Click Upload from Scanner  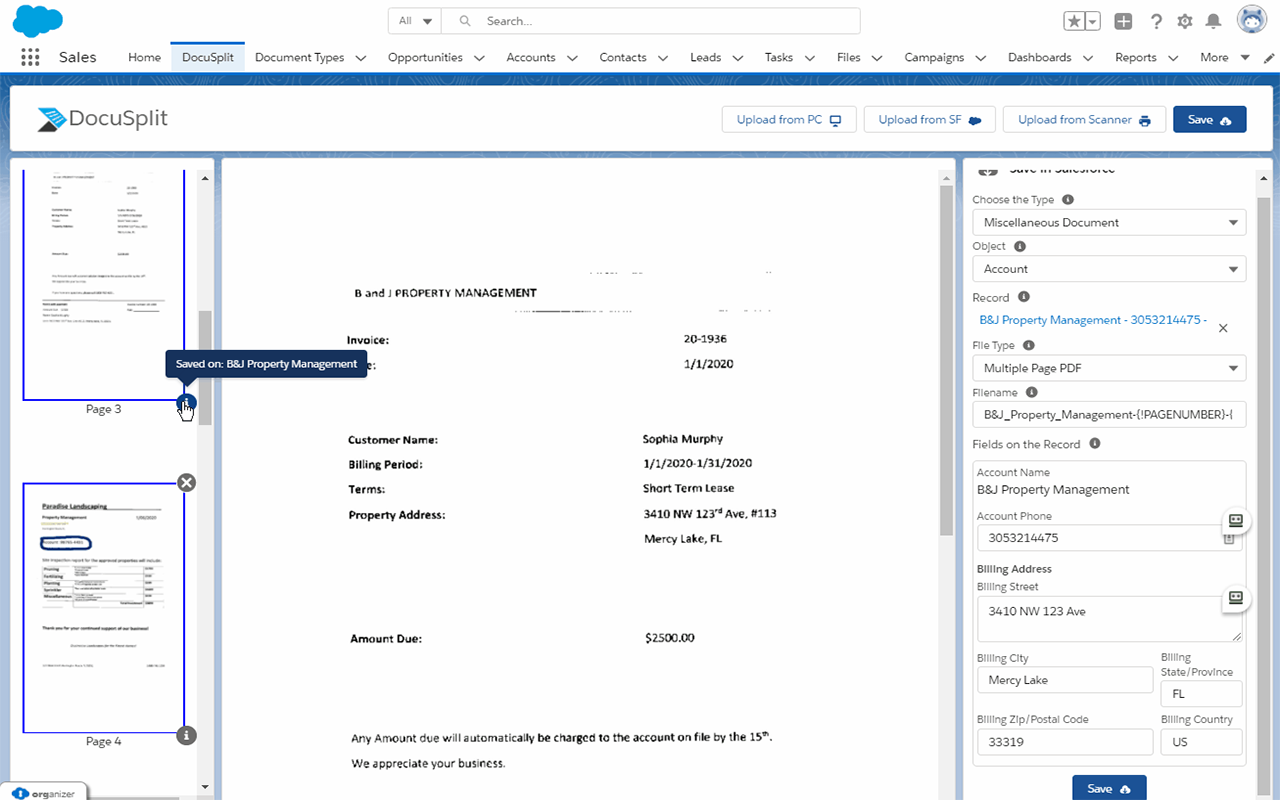[x=1084, y=119]
